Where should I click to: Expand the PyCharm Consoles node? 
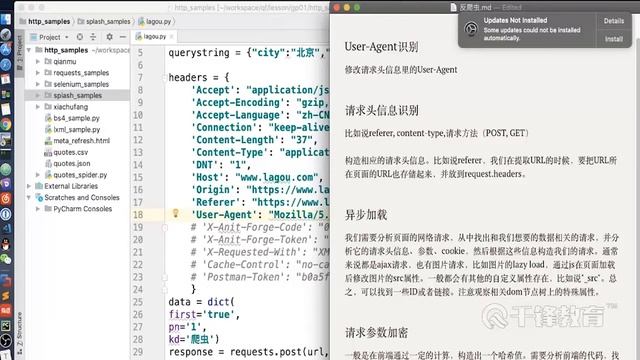(38, 209)
